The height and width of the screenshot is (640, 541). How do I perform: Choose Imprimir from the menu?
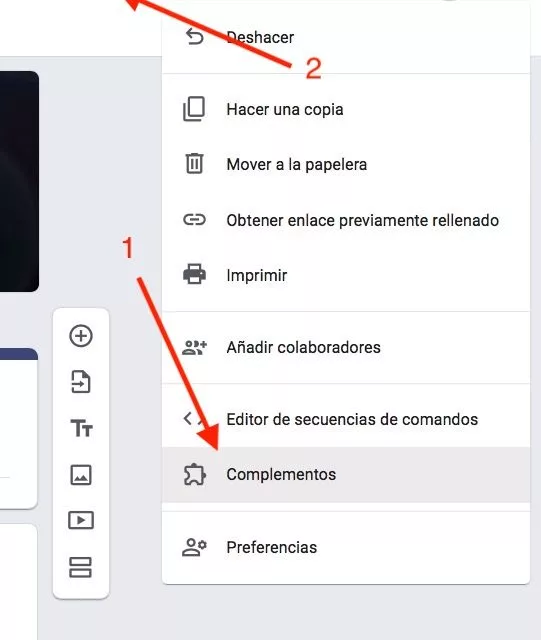coord(257,276)
